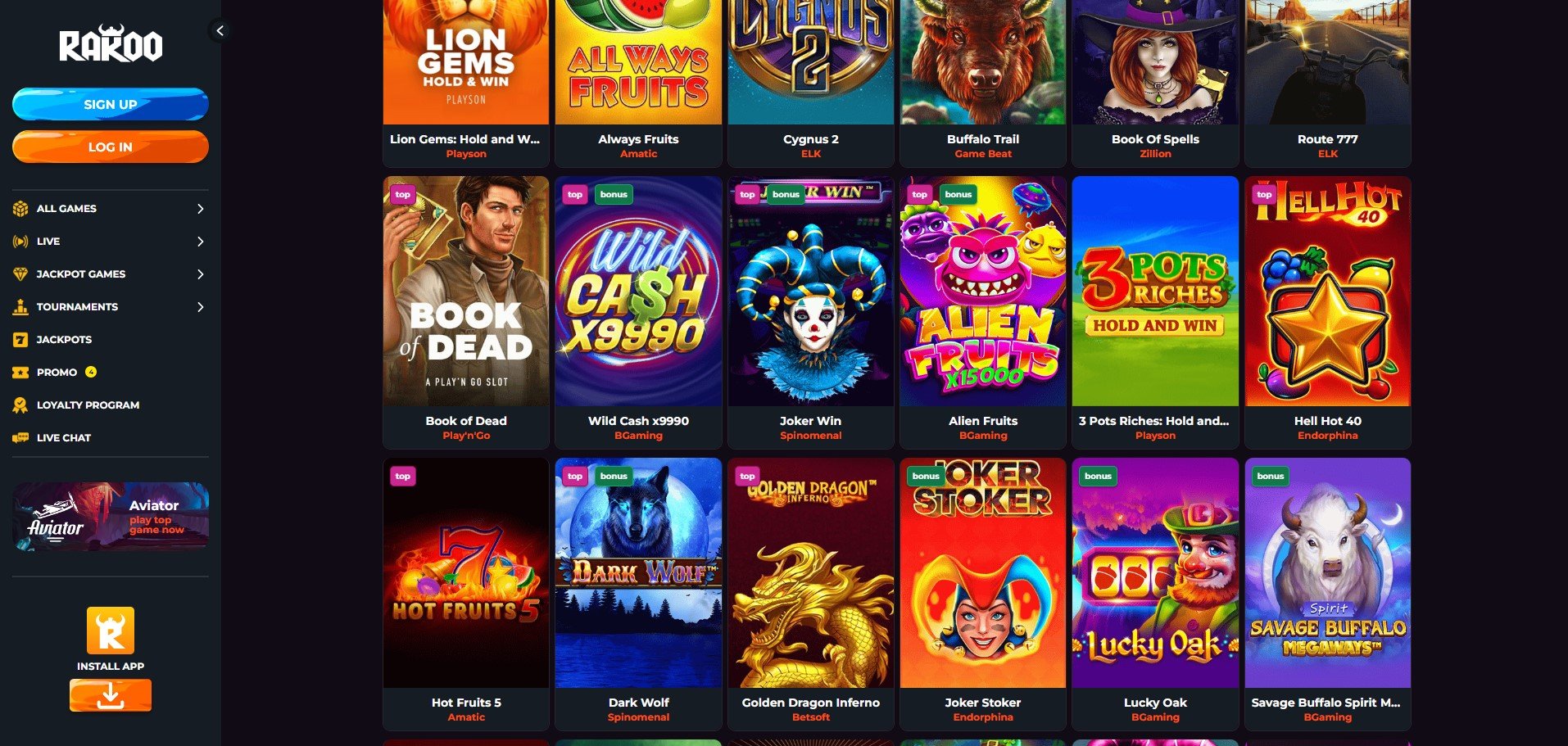Screen dimensions: 1568x746
Task: Click the Live Chat bubble icon
Action: click(20, 438)
